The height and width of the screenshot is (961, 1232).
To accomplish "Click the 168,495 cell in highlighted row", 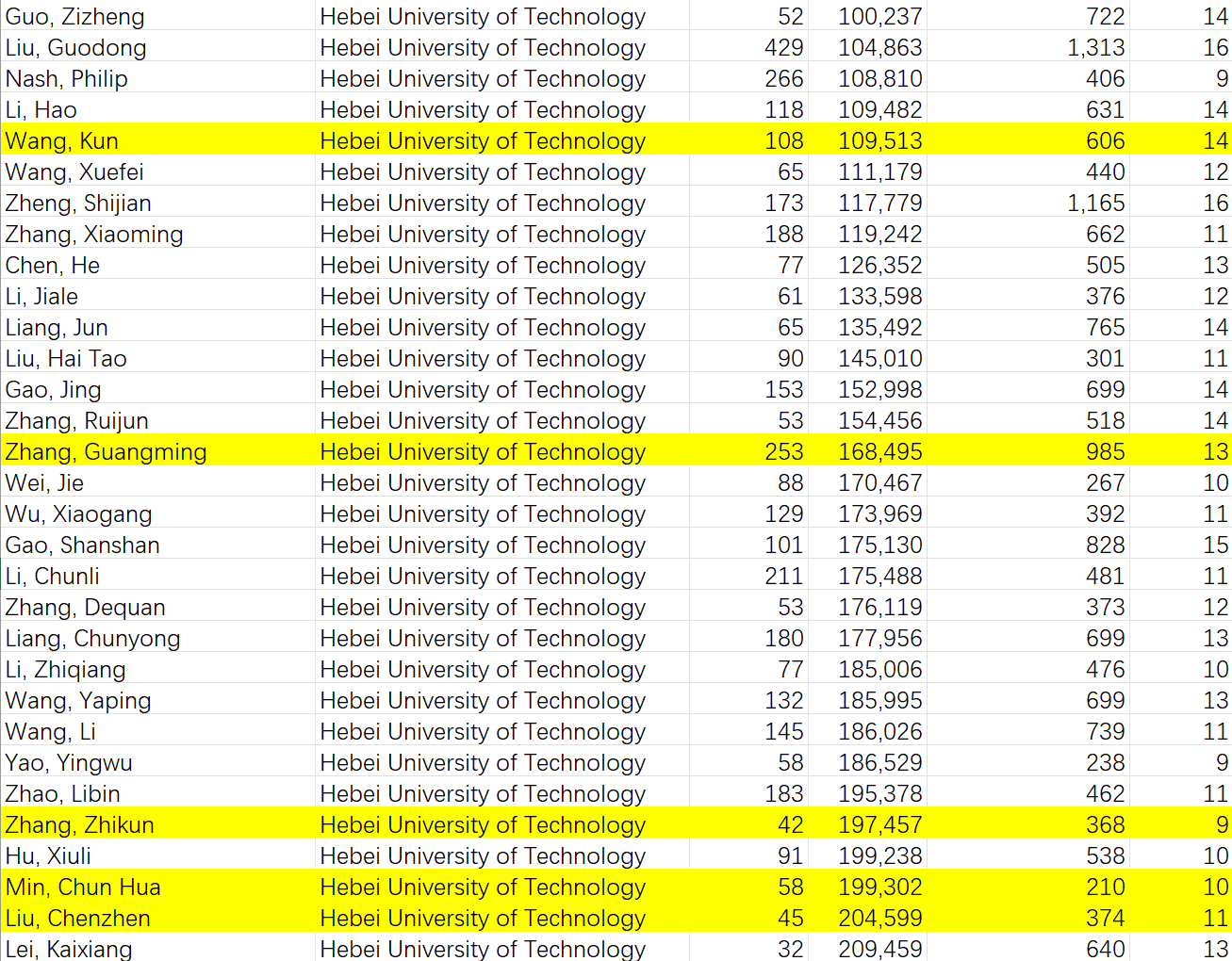I will (x=879, y=452).
